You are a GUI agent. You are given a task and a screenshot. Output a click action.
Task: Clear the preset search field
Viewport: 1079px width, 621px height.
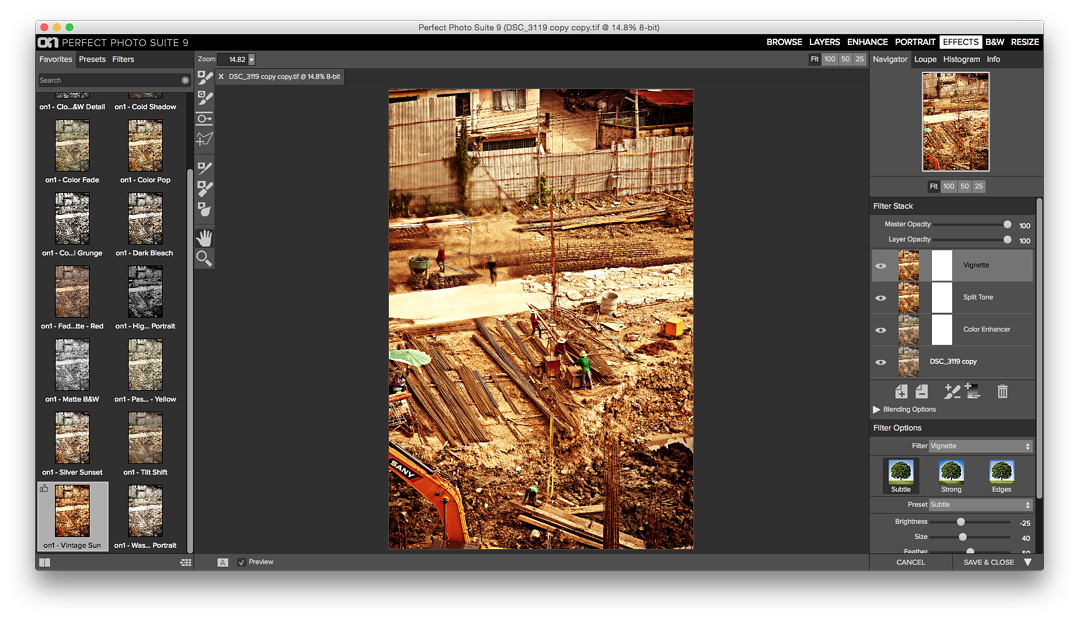pos(185,81)
